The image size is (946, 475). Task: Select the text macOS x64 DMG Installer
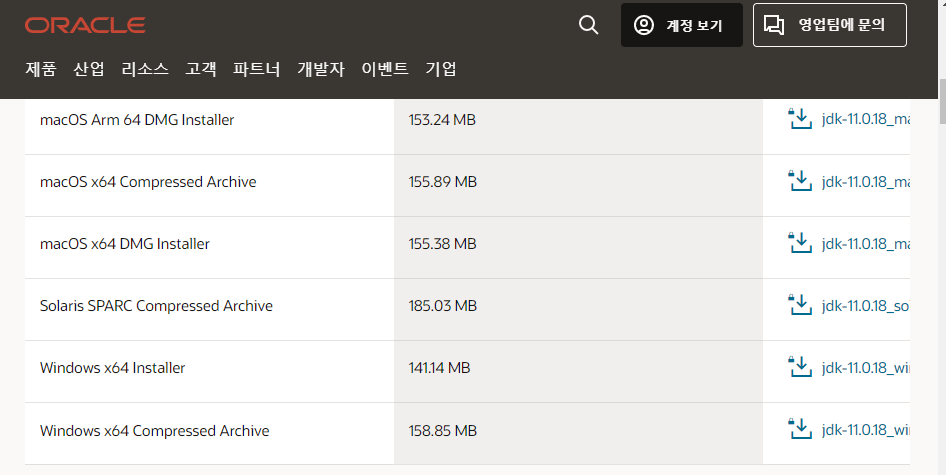click(125, 244)
